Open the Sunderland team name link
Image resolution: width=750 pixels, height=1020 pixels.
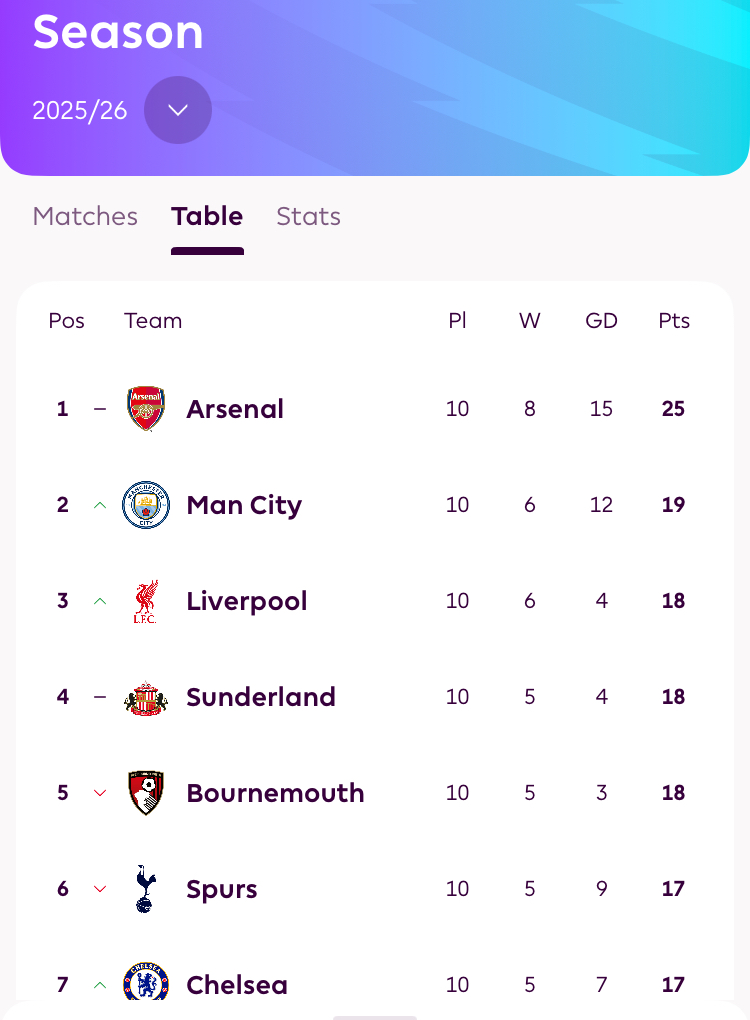pos(261,697)
